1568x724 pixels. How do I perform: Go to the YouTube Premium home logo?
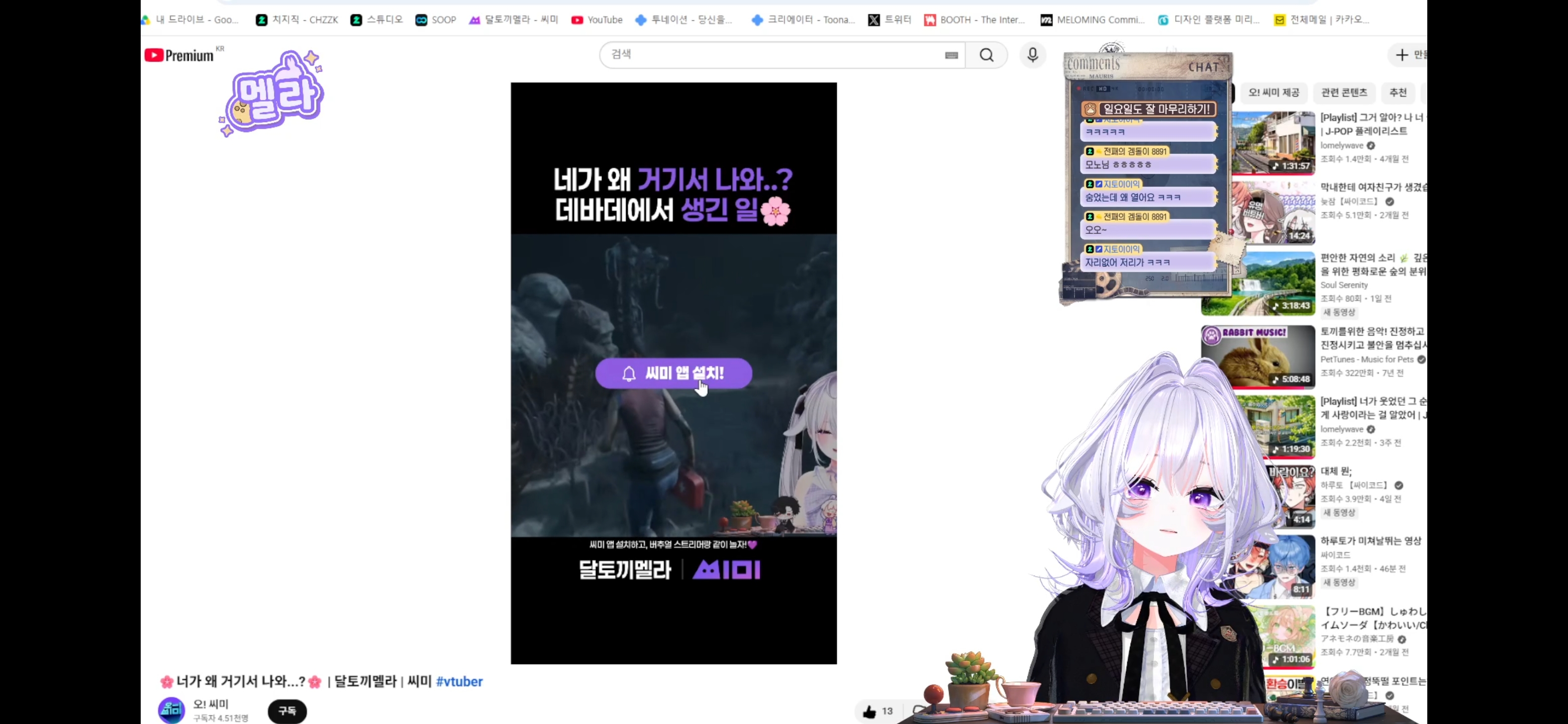pyautogui.click(x=179, y=55)
